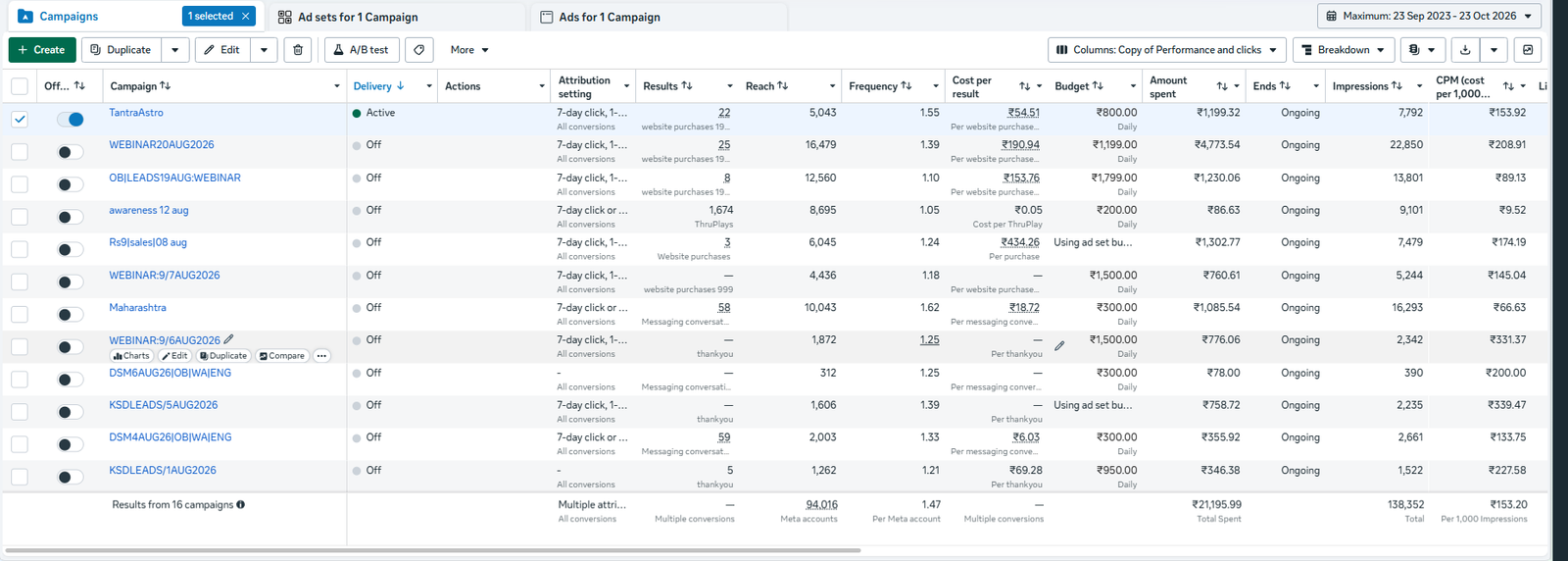Check the KSDLEADS/1AUG2026 row checkbox
This screenshot has height=561, width=1568.
[x=20, y=477]
